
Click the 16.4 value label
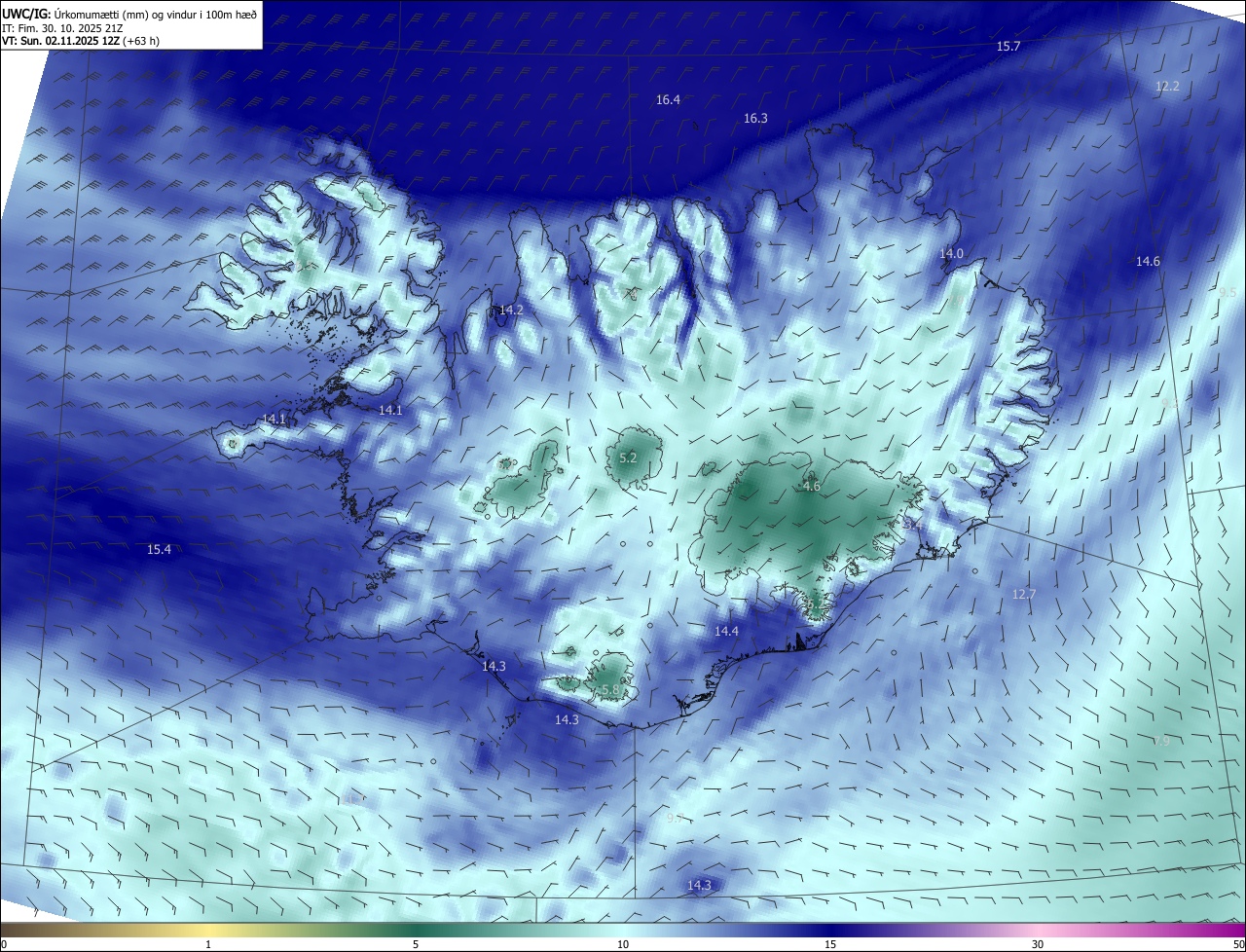click(668, 99)
